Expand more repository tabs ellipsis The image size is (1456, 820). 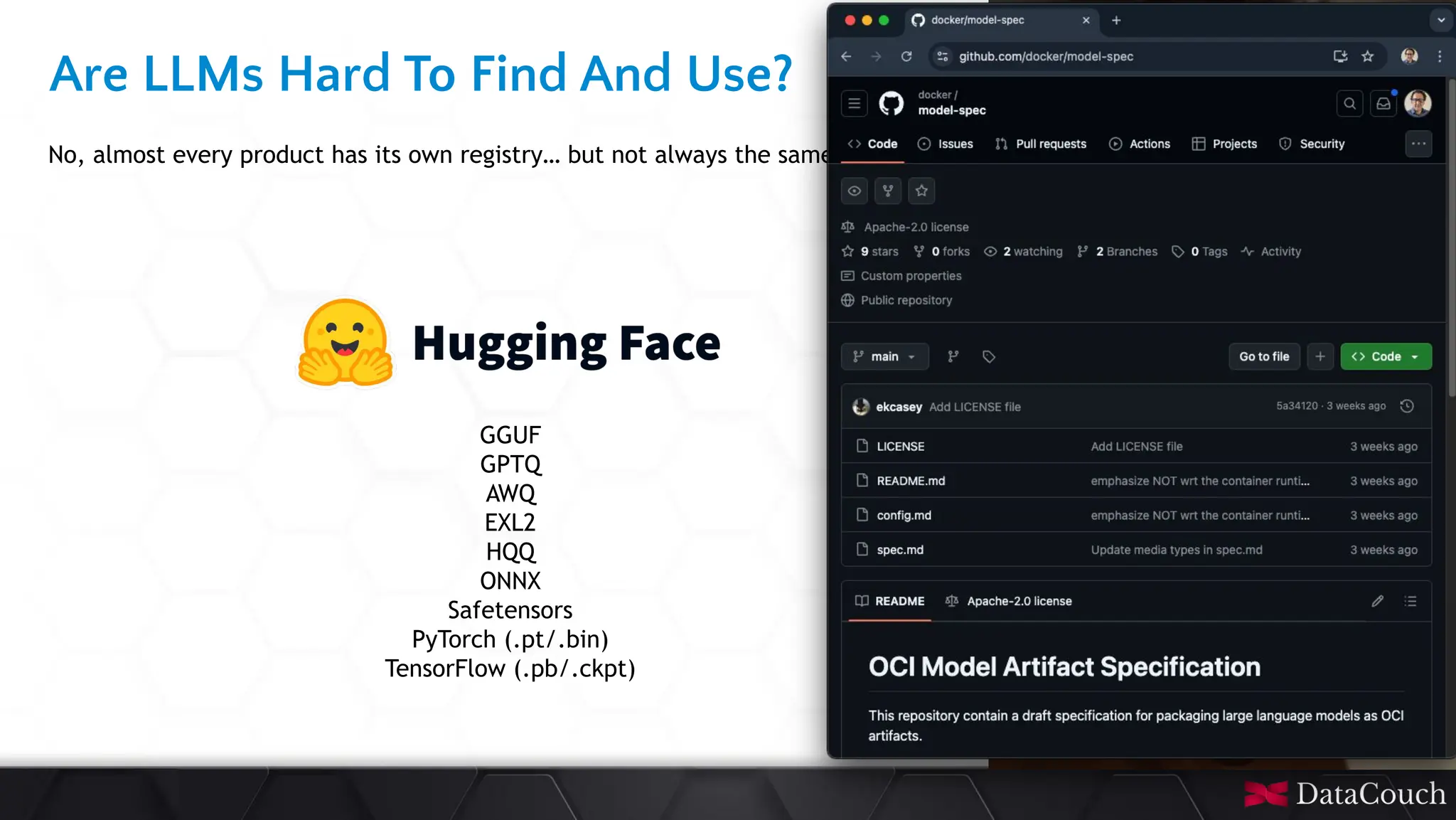1418,144
